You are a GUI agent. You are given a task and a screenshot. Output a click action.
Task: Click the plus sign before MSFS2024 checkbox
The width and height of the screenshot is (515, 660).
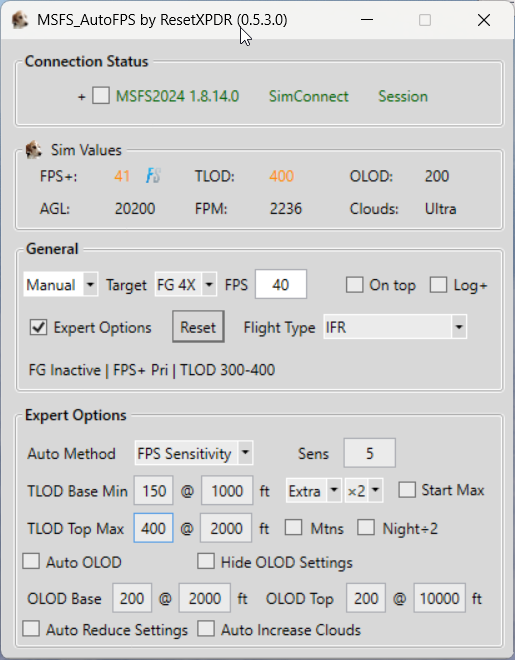click(82, 97)
